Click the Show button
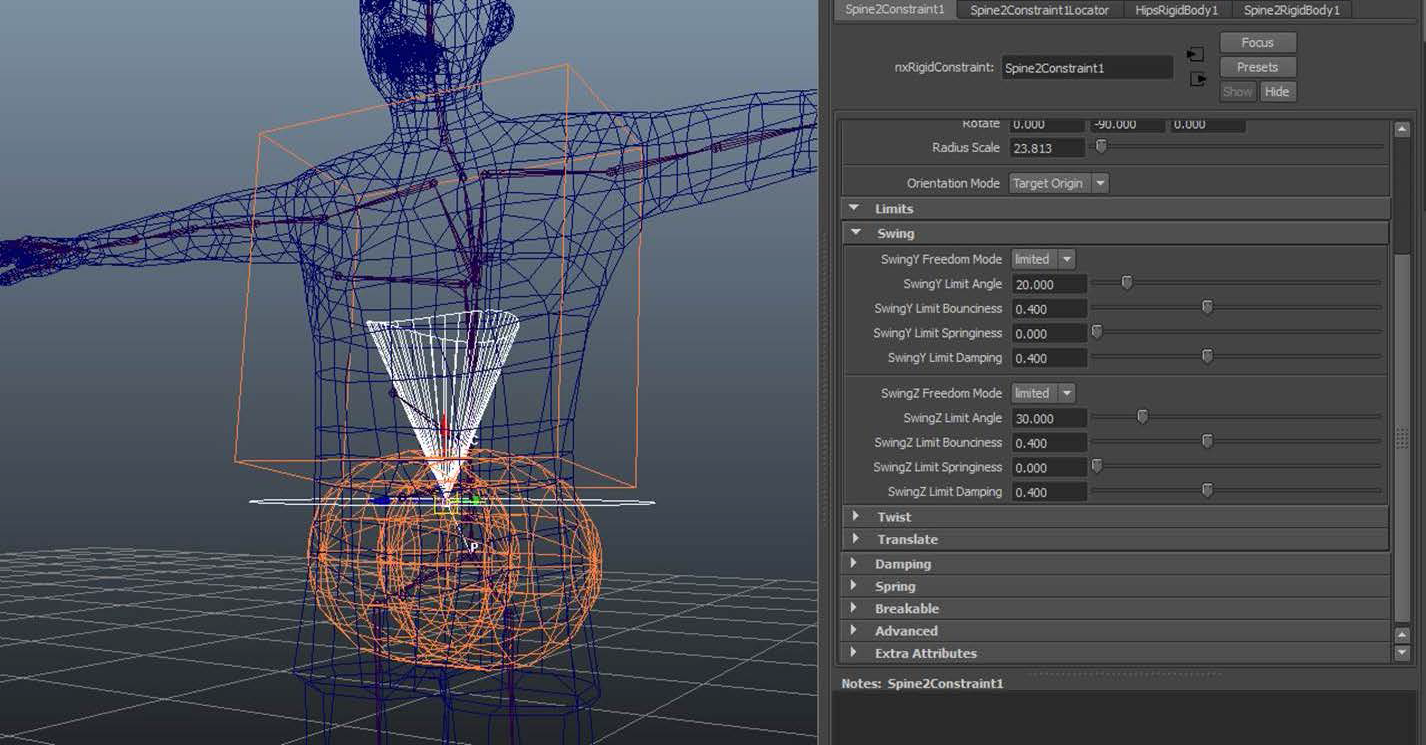Image resolution: width=1426 pixels, height=745 pixels. click(x=1237, y=91)
